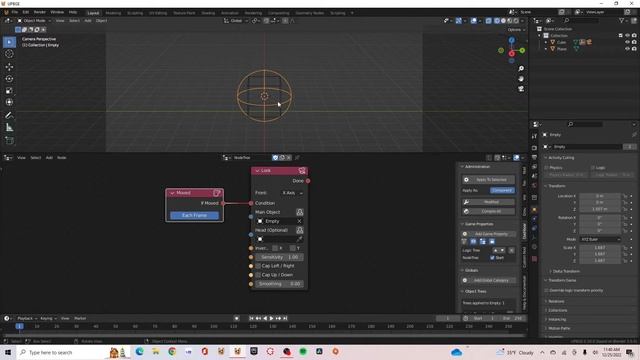Enable Cap Up / Down checkbox
This screenshot has height=360, width=640.
[x=258, y=275]
